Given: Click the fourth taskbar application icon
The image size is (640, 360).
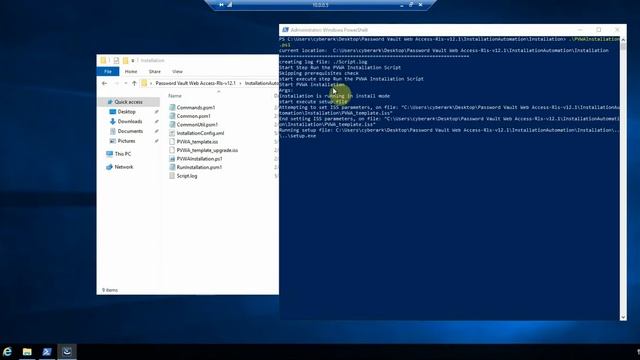Looking at the screenshot, I should [x=67, y=351].
